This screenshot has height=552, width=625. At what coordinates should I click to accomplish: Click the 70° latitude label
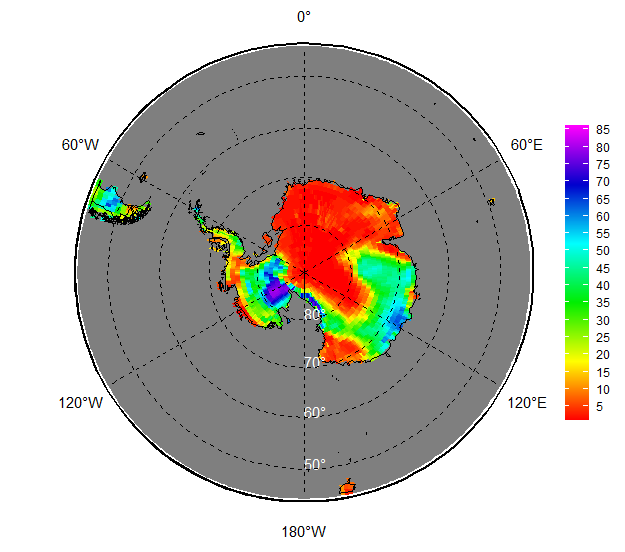(x=313, y=362)
